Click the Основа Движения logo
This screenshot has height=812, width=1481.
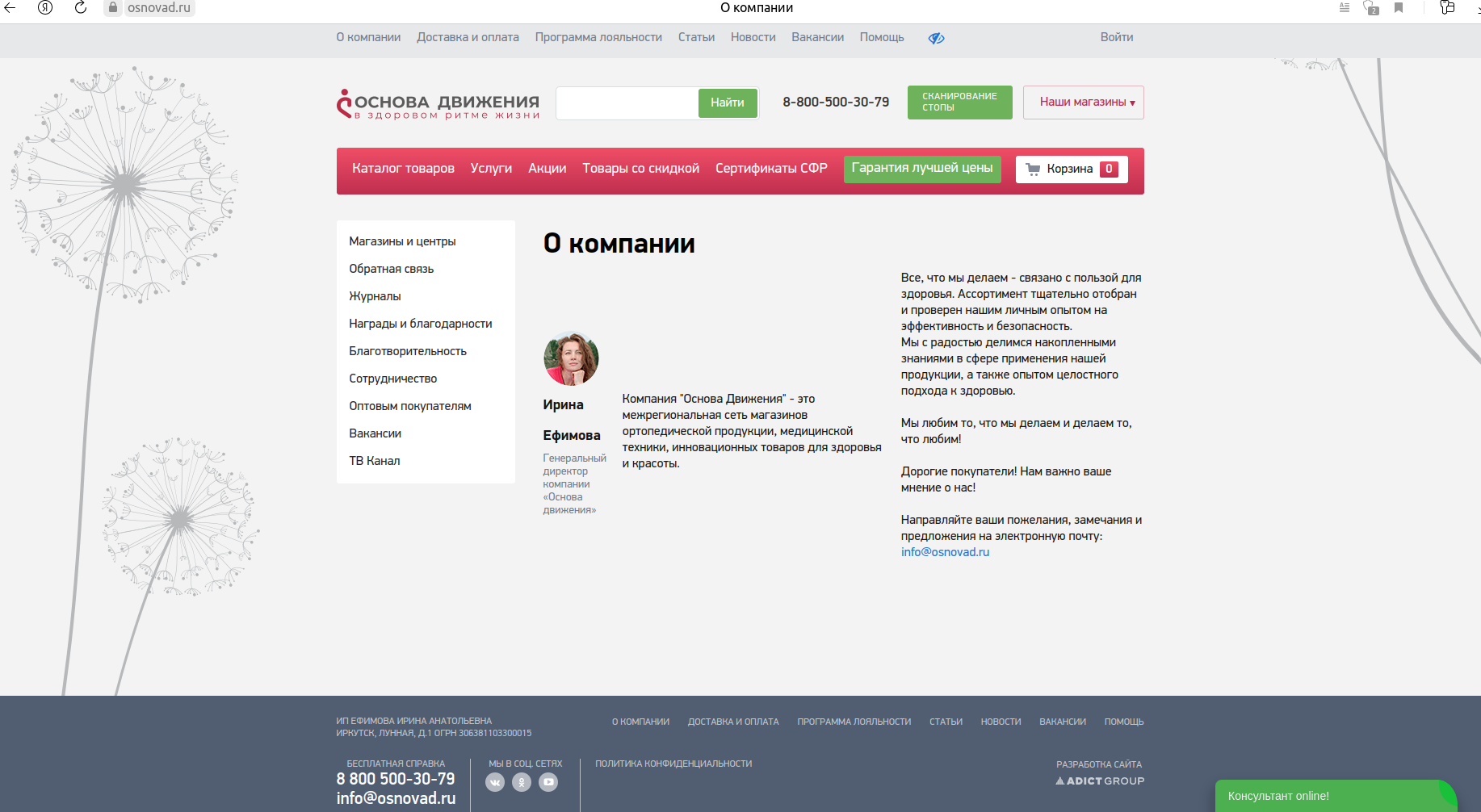click(438, 104)
